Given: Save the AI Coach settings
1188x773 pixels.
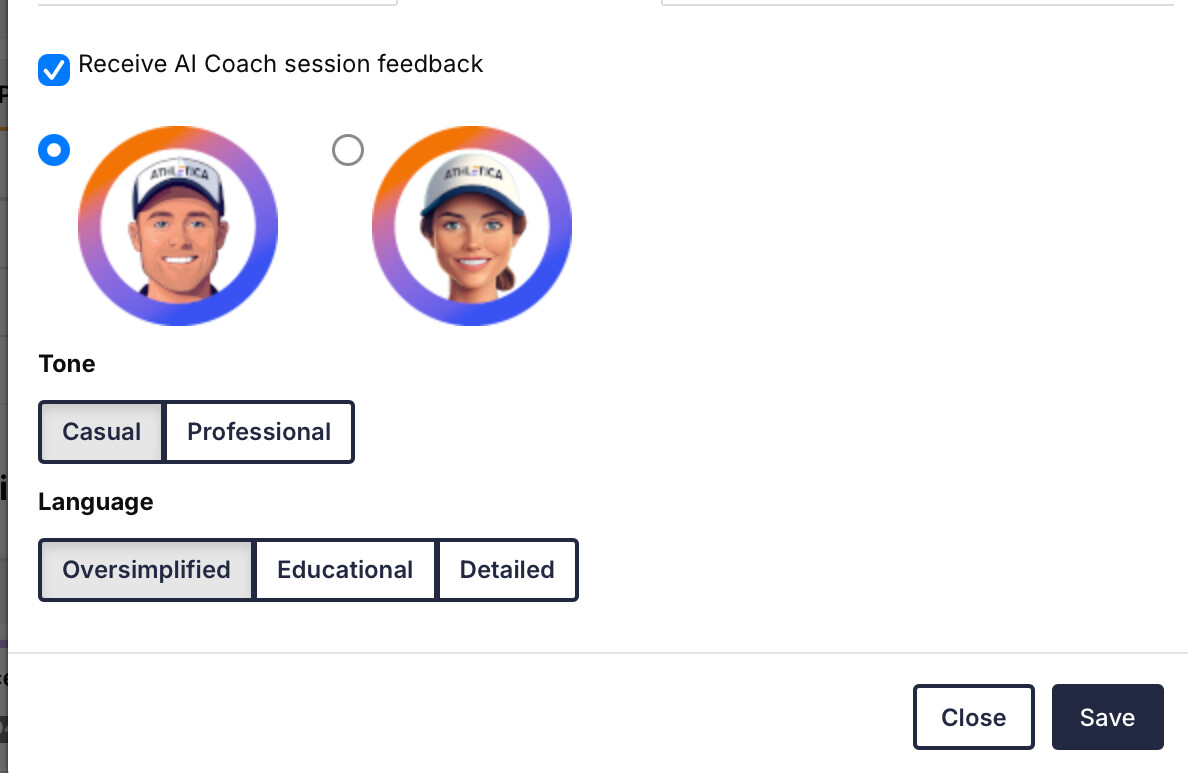Looking at the screenshot, I should coord(1108,717).
